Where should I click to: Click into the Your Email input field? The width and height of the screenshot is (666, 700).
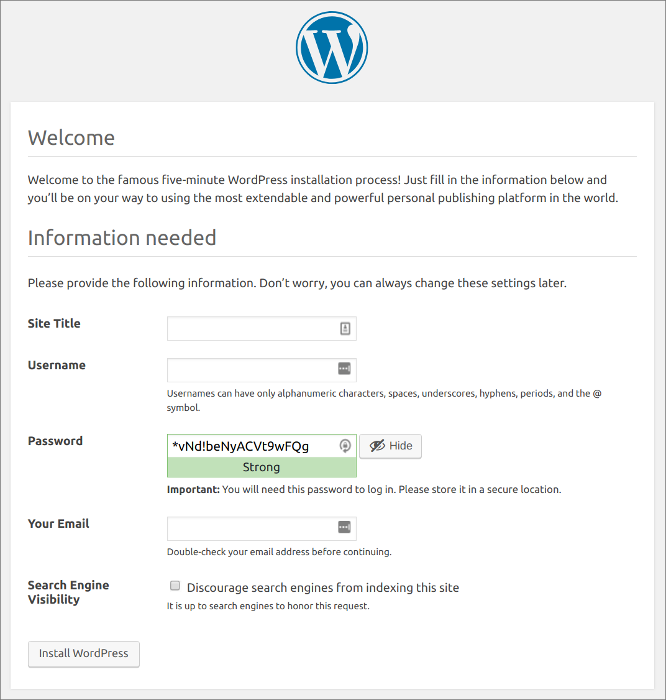click(x=250, y=527)
